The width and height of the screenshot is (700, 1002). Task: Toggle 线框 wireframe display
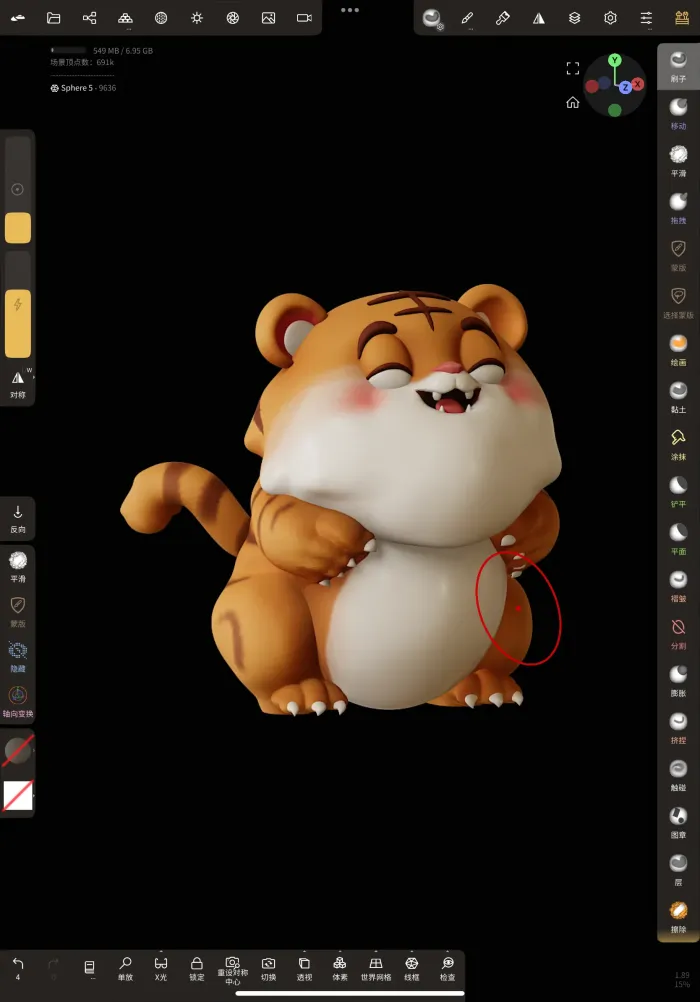[x=411, y=969]
